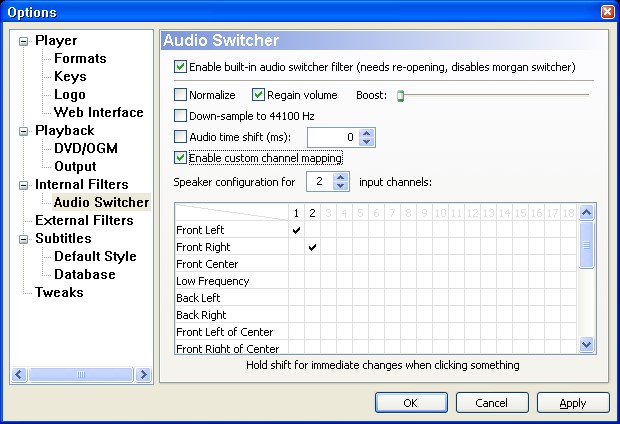
Task: Click the tree panel scroll left arrow
Action: pyautogui.click(x=19, y=374)
